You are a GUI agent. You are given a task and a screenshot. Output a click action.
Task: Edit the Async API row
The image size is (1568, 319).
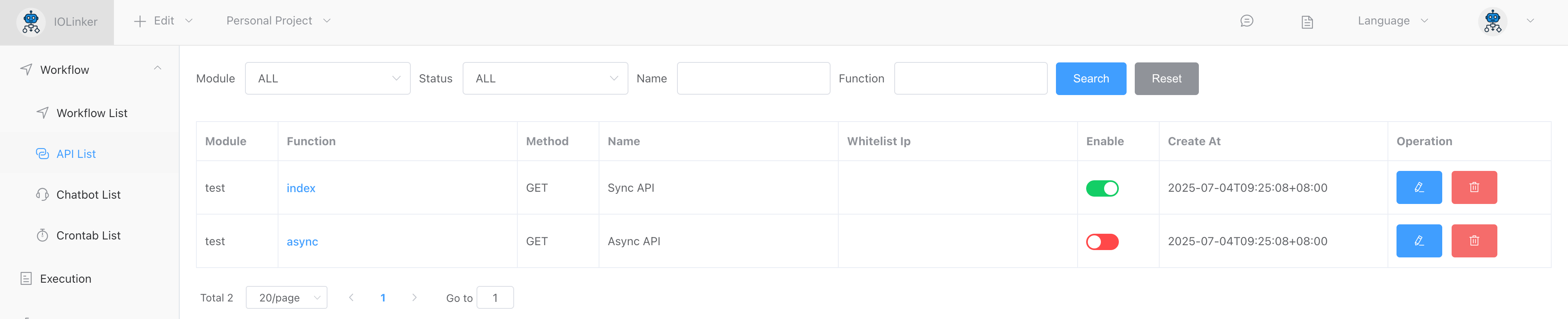tap(1418, 241)
